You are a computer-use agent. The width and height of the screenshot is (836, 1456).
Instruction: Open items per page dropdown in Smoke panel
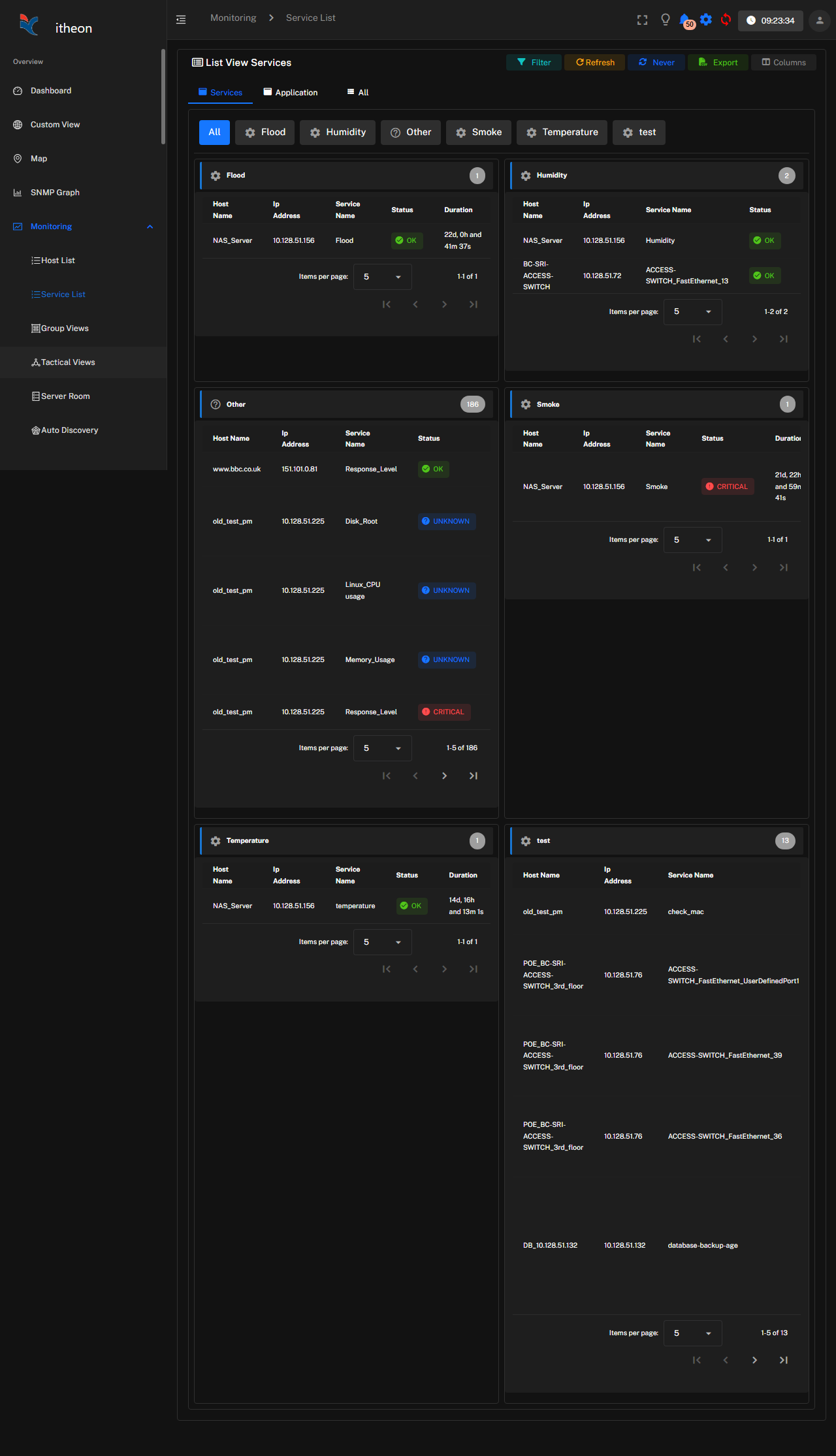coord(693,540)
